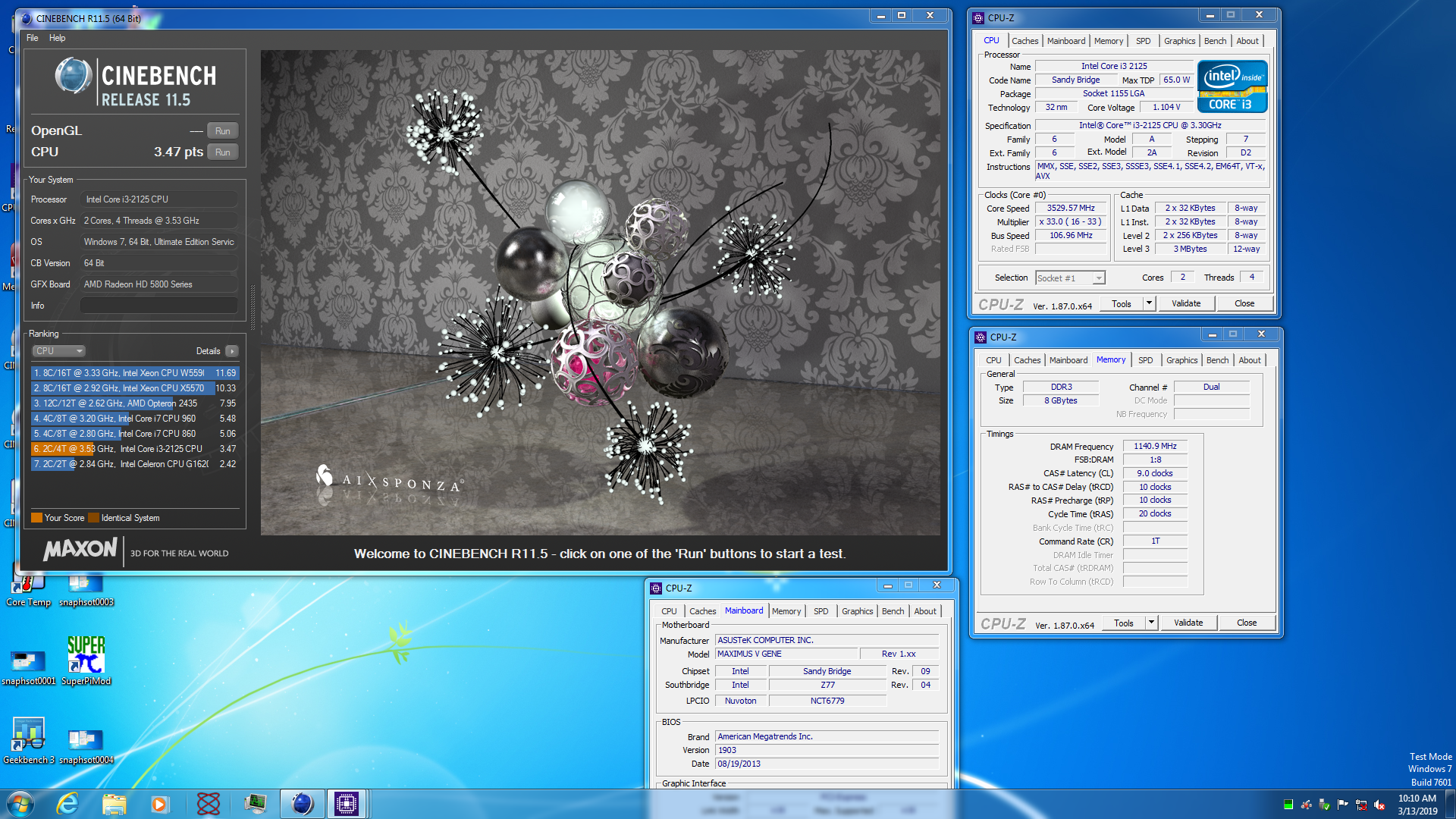
Task: Click the Safely Remove Hardware tray icon
Action: (x=1324, y=805)
